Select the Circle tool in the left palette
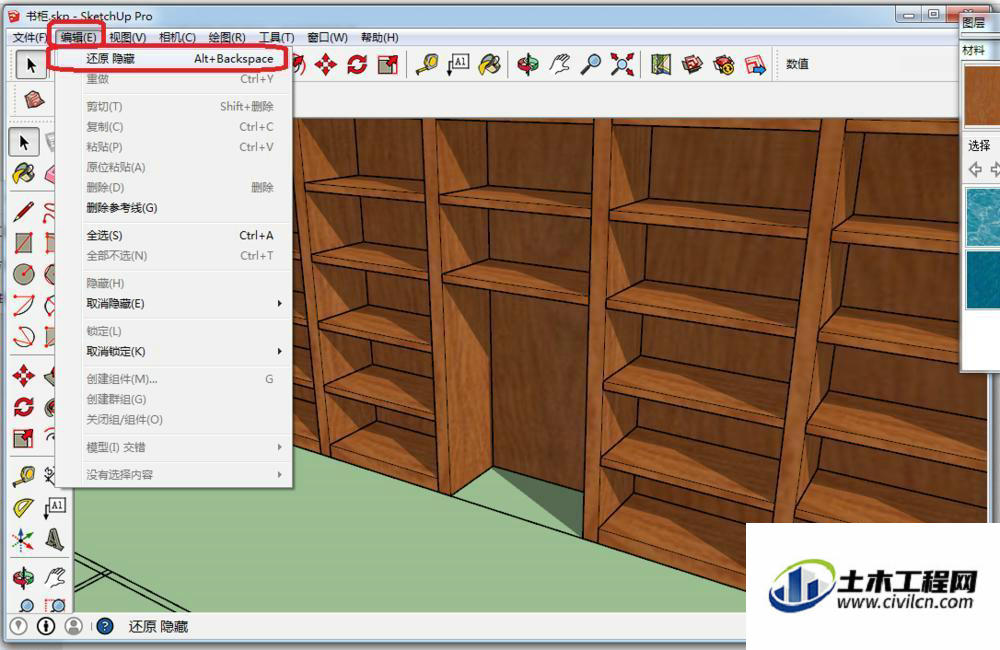 [24, 274]
